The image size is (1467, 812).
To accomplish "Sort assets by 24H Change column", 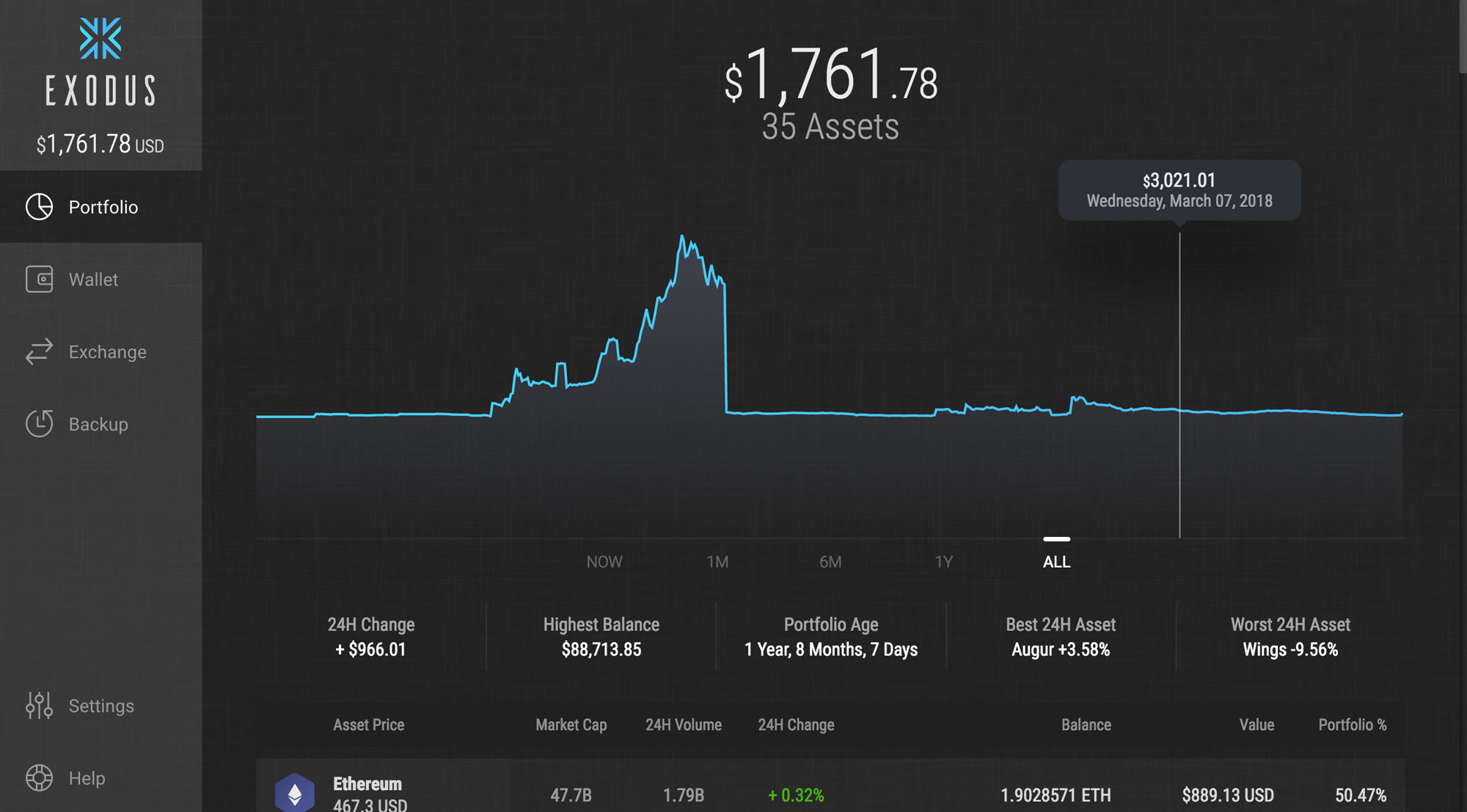I will pos(797,725).
